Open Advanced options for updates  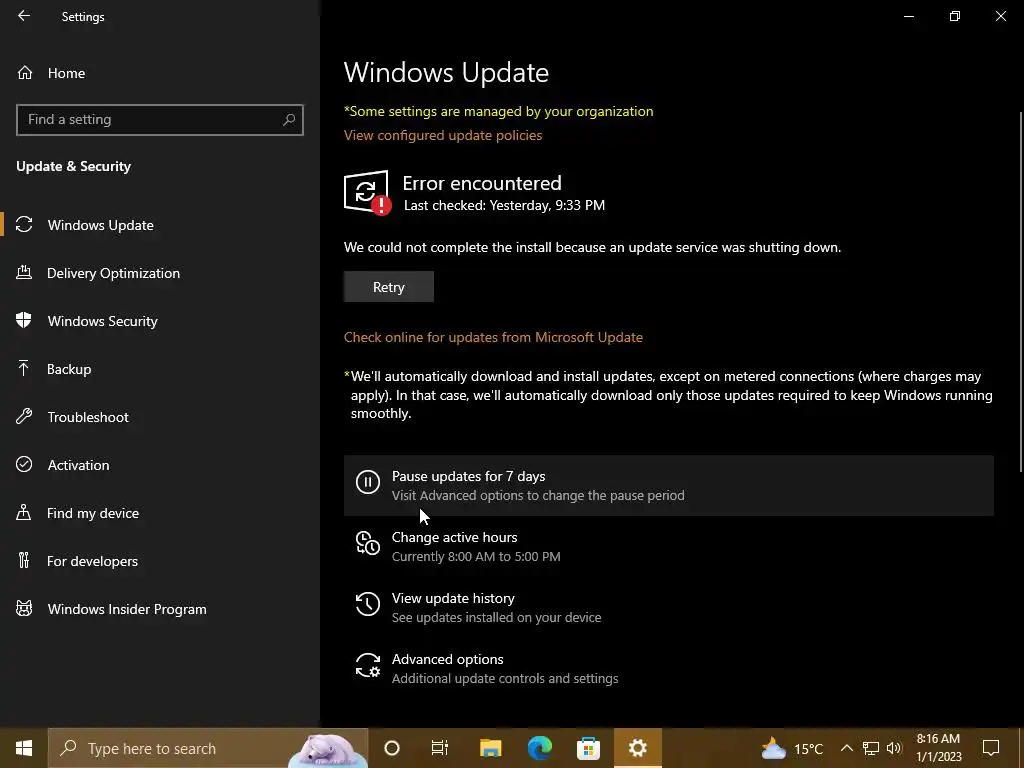click(669, 668)
